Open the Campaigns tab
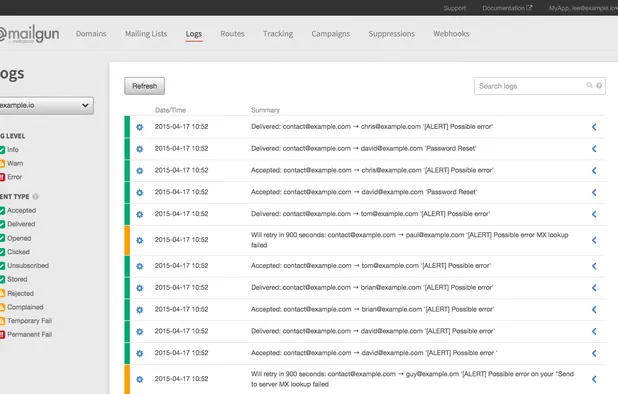The height and width of the screenshot is (394, 618). 331,34
